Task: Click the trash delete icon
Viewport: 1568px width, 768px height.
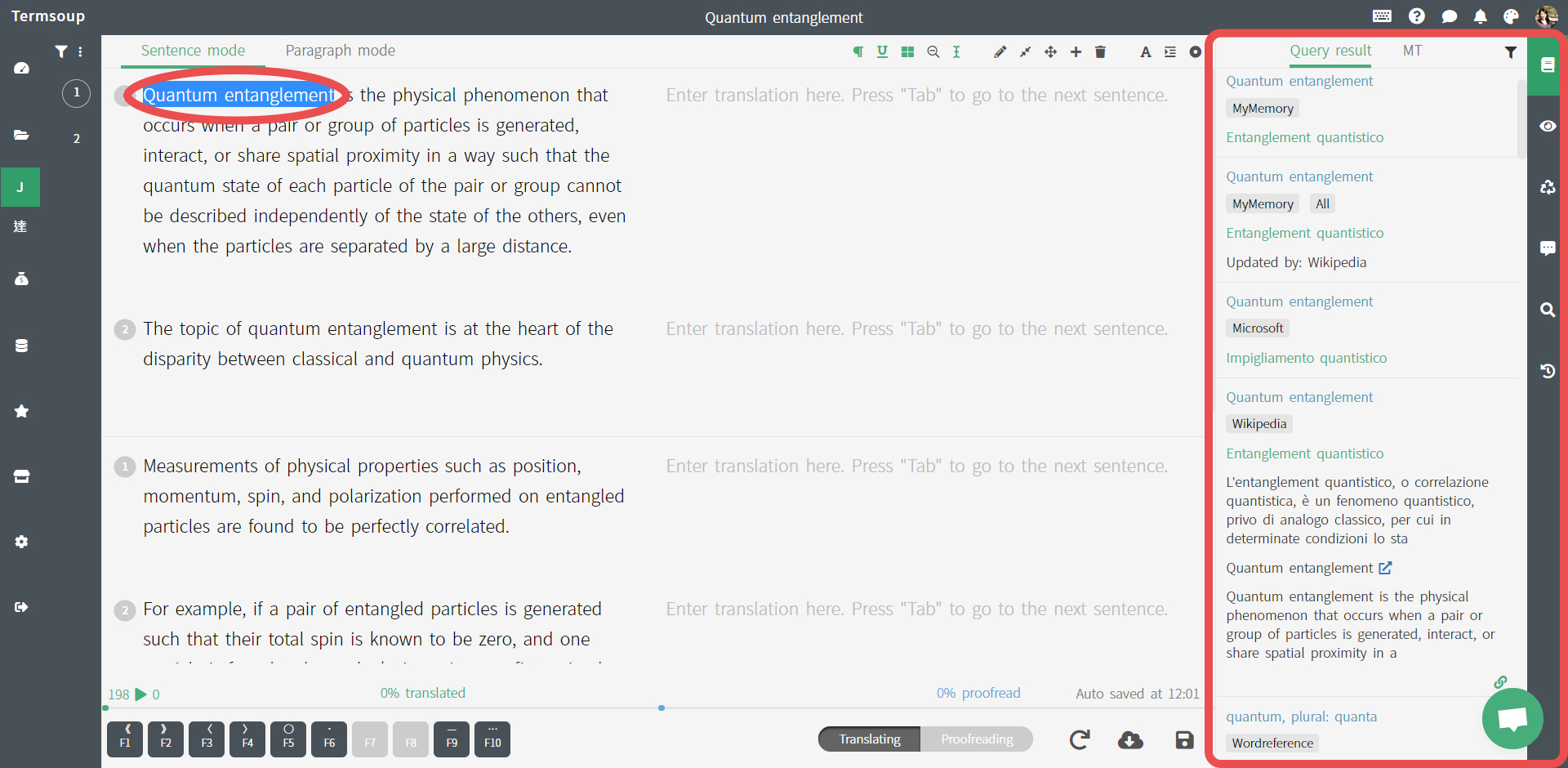Action: (1100, 51)
